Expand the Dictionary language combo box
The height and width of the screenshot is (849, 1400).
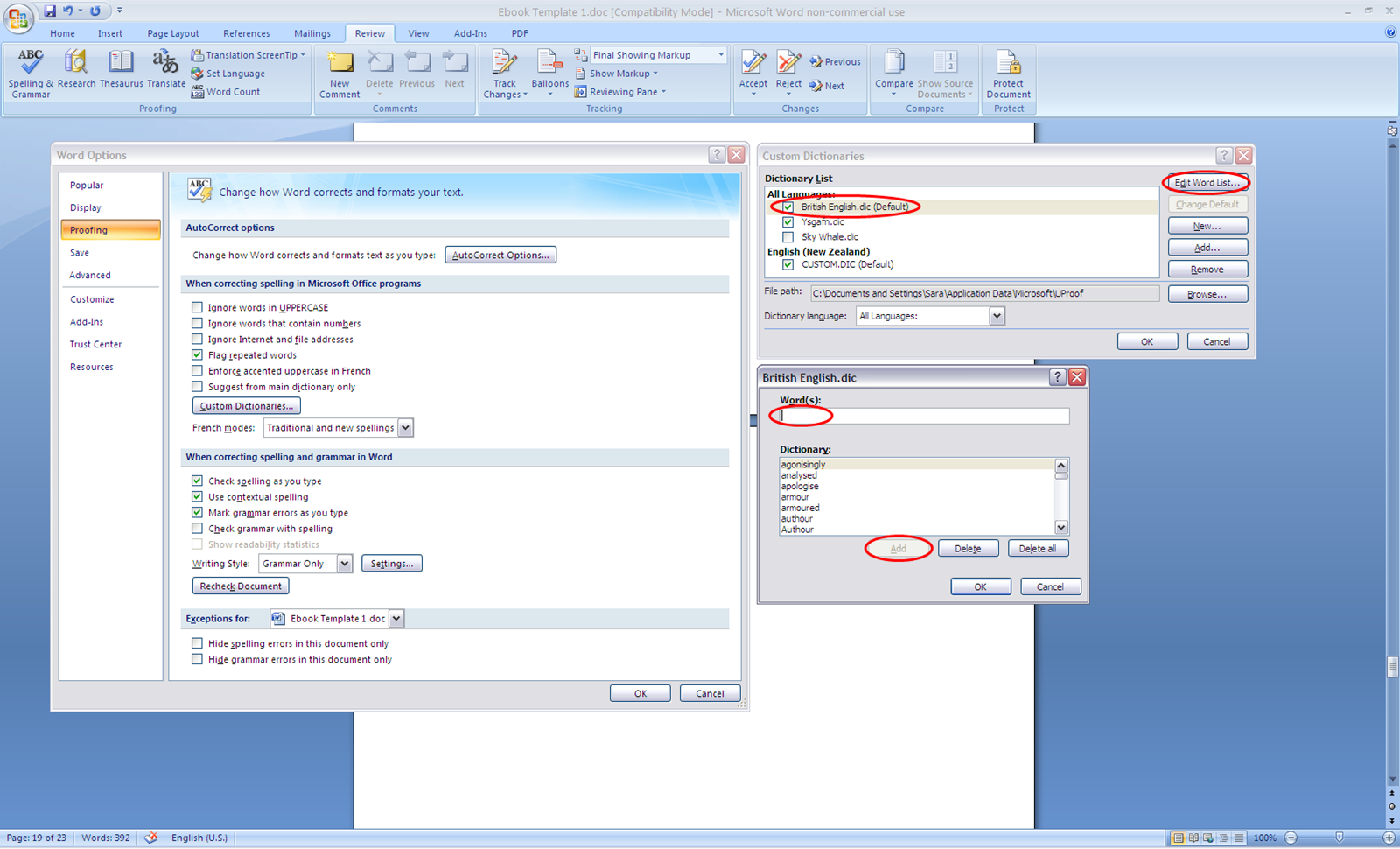(x=996, y=316)
